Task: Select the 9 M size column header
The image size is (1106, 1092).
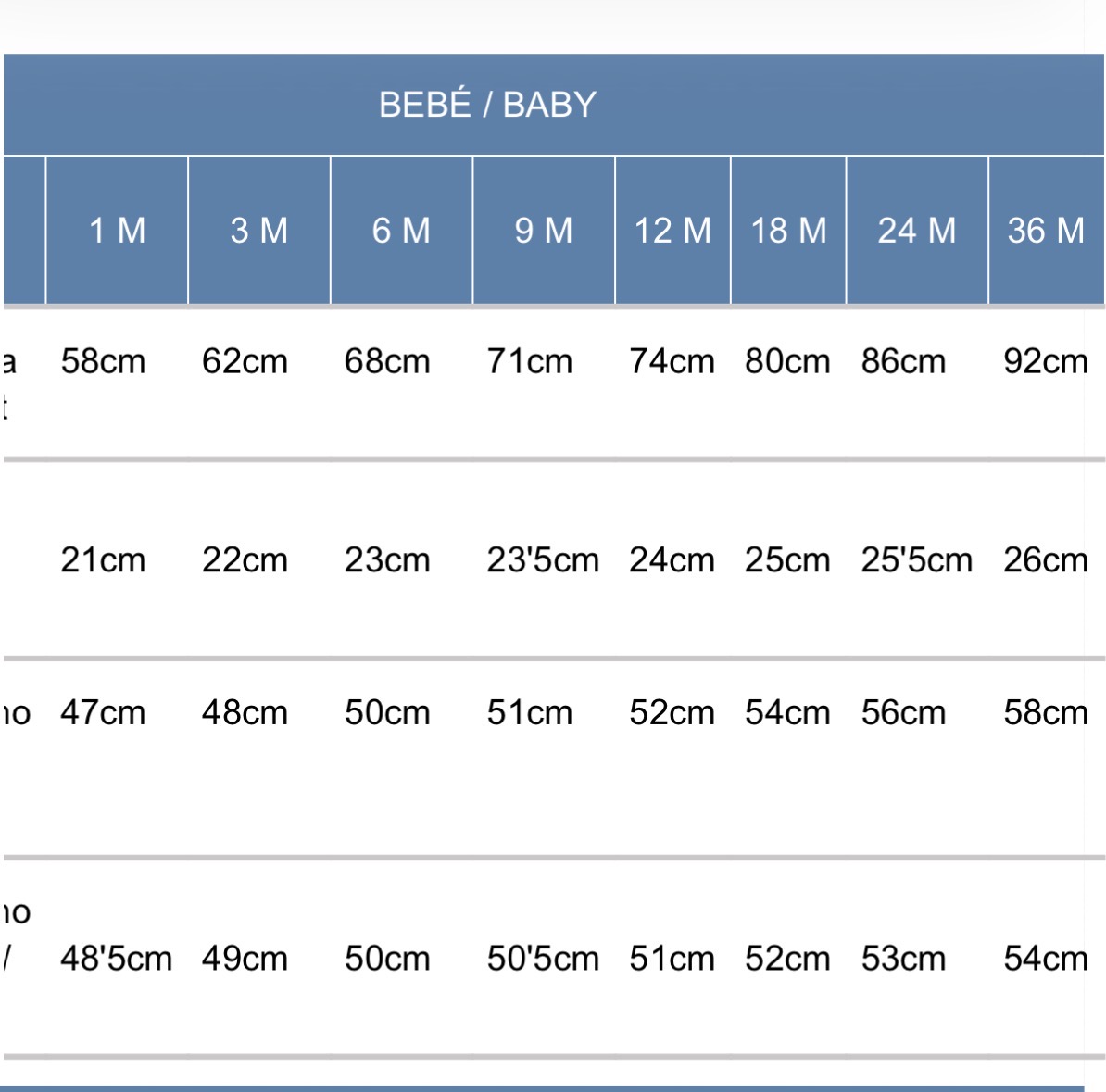Action: tap(544, 230)
